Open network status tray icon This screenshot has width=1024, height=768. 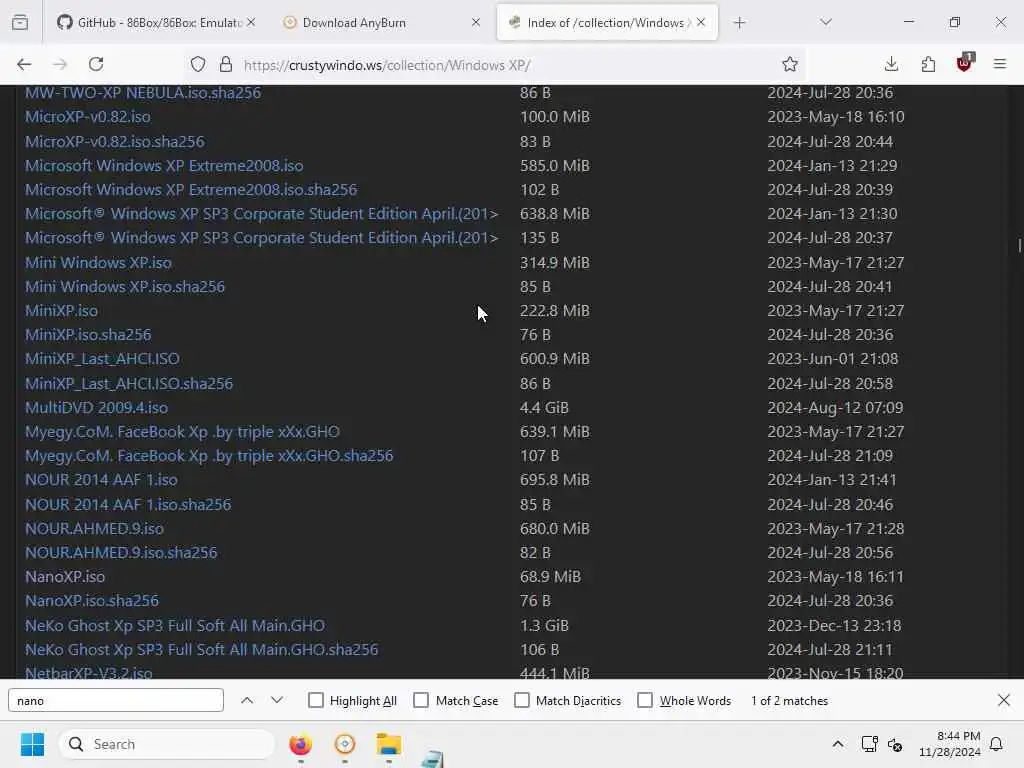pos(869,744)
